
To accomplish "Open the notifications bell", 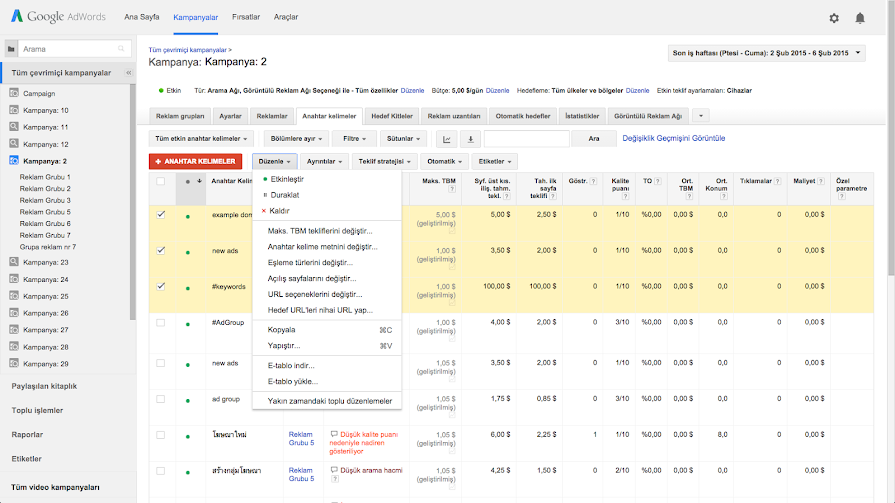I will tap(860, 17).
